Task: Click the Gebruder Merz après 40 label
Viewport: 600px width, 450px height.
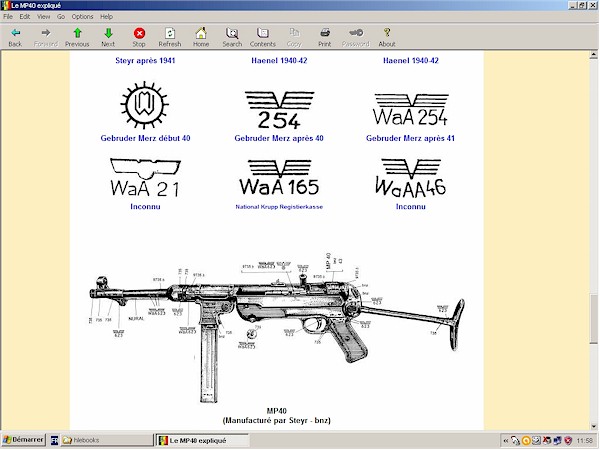Action: (279, 138)
